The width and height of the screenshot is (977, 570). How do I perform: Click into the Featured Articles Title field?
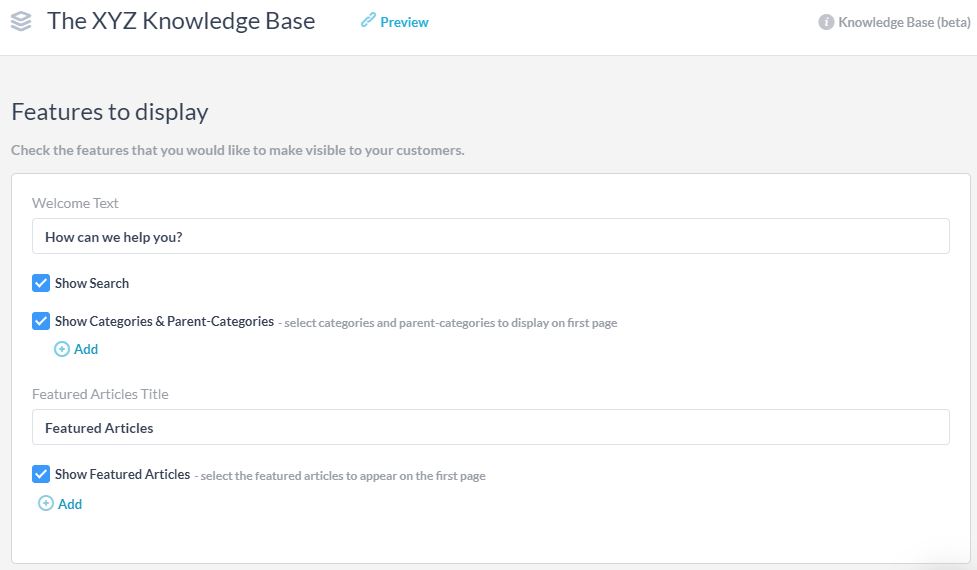(x=490, y=427)
